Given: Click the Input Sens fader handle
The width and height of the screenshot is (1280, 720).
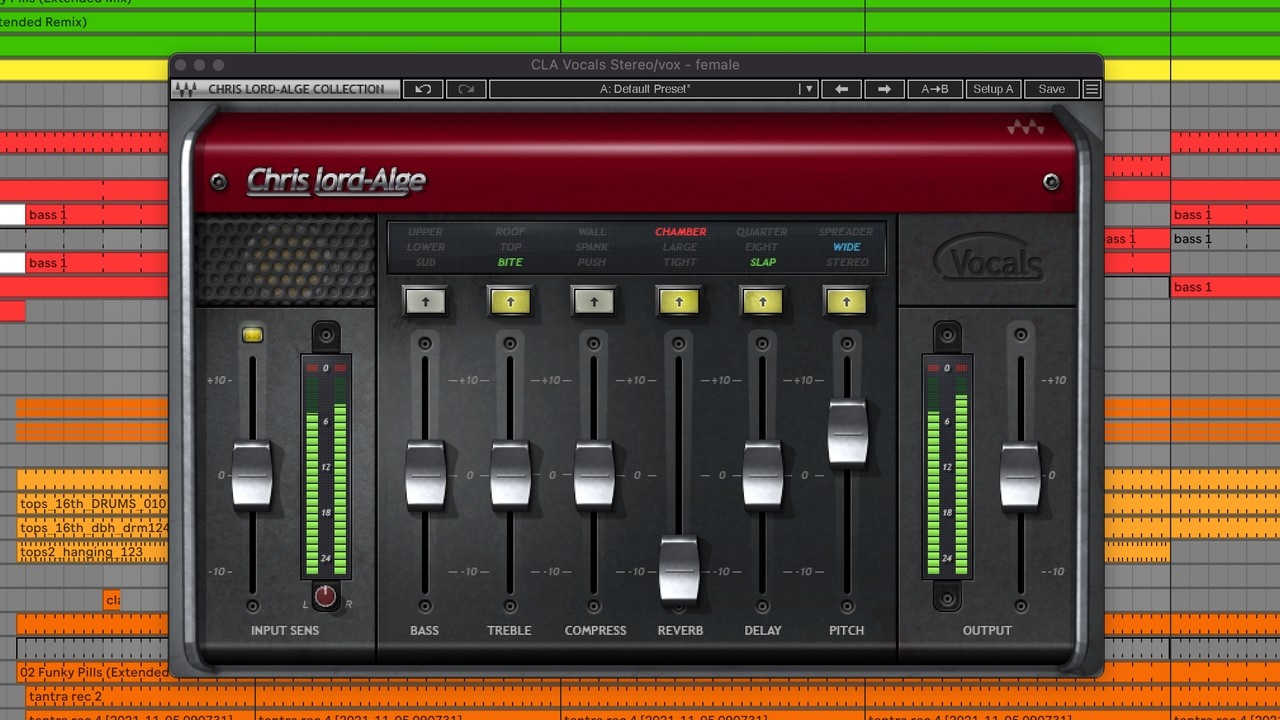Looking at the screenshot, I should (252, 474).
